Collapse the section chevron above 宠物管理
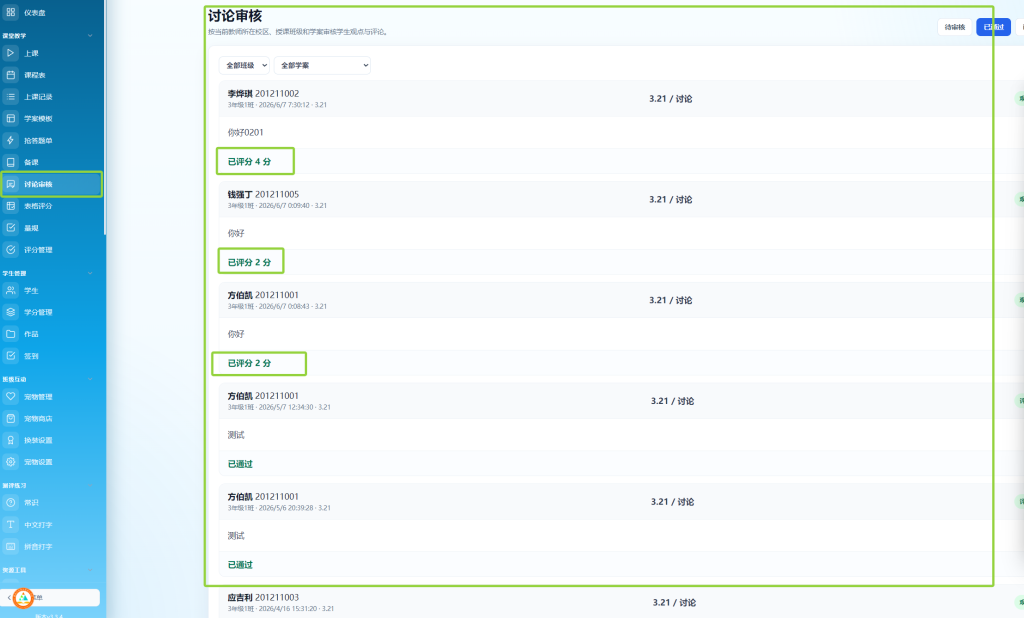 click(x=90, y=379)
